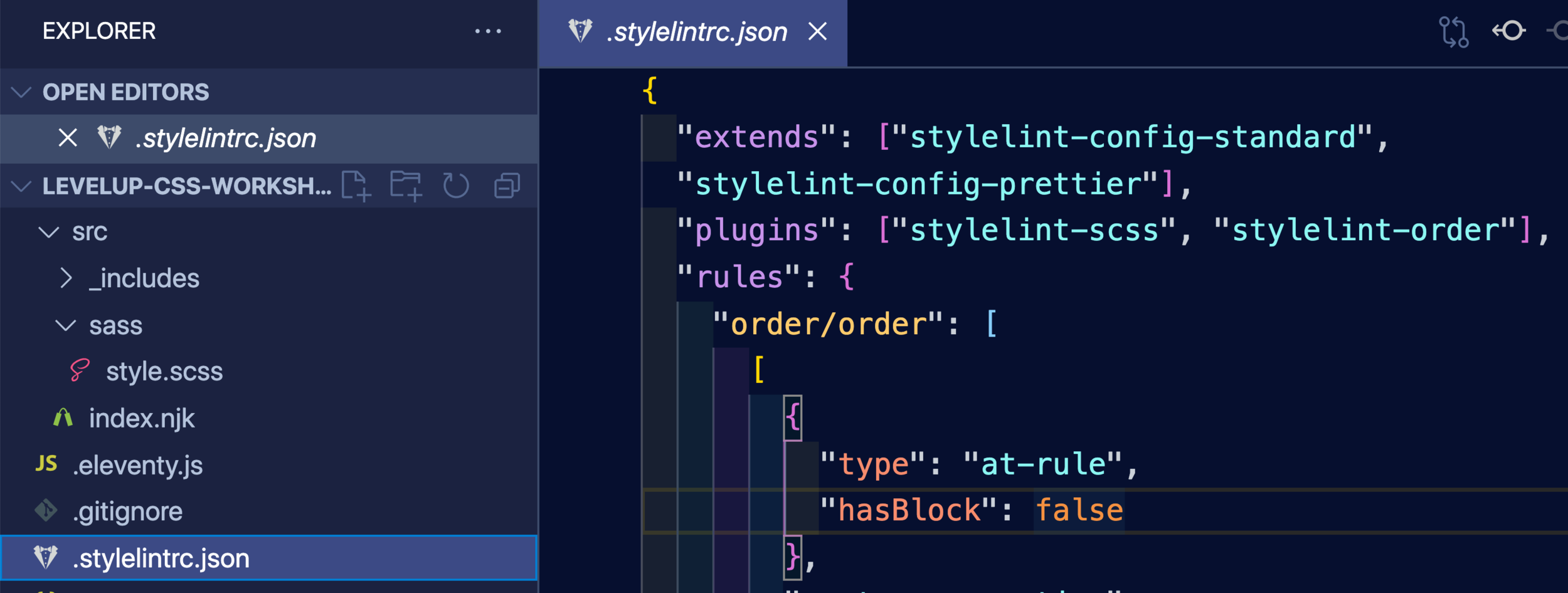Go to the previous change icon
The image size is (1568, 593).
pyautogui.click(x=1508, y=31)
